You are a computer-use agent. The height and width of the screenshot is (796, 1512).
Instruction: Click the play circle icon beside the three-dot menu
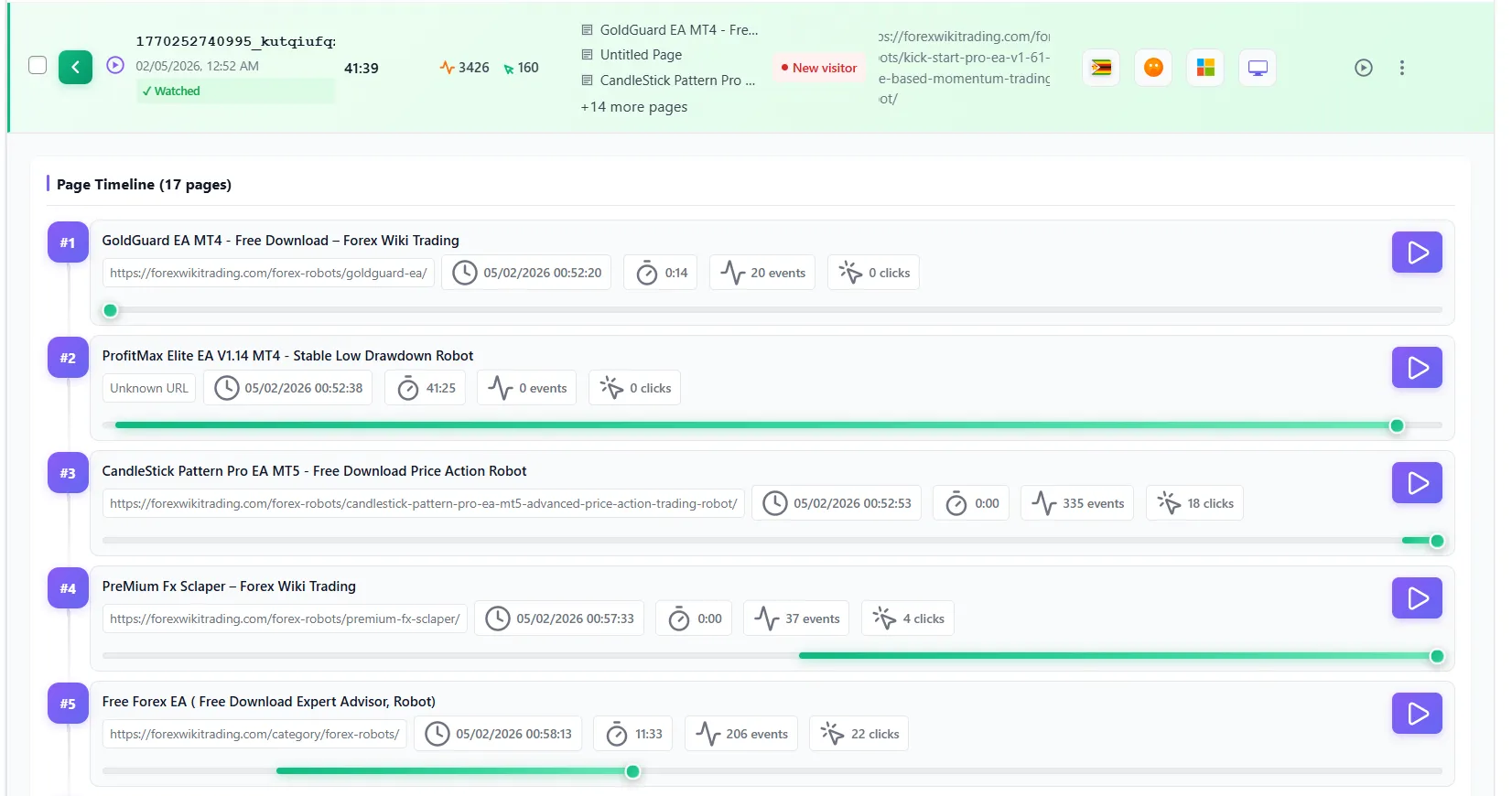pos(1364,68)
